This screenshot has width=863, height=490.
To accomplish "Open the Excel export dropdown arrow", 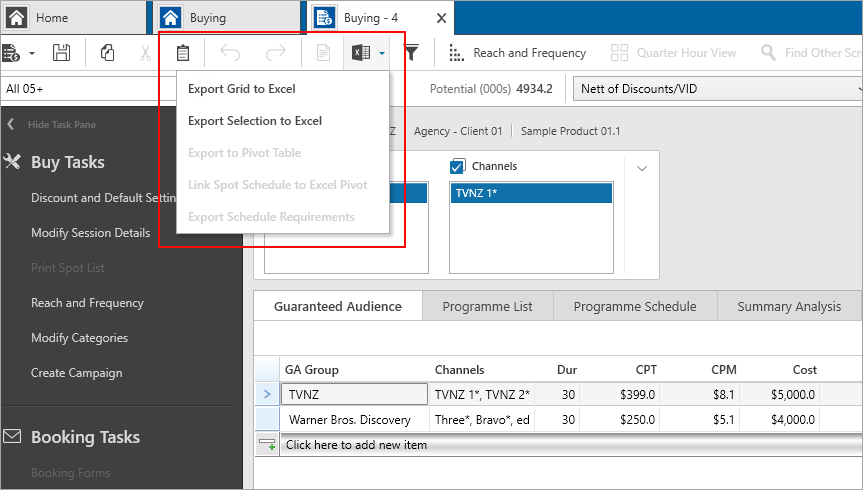I will [382, 53].
